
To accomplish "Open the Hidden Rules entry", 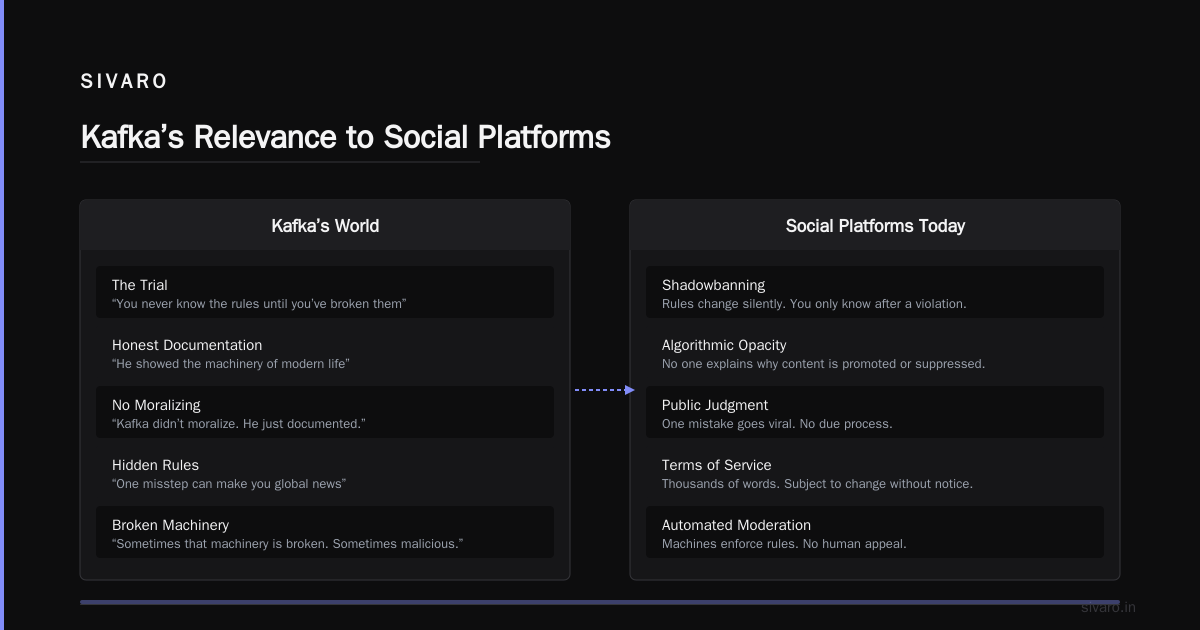I will coord(325,472).
